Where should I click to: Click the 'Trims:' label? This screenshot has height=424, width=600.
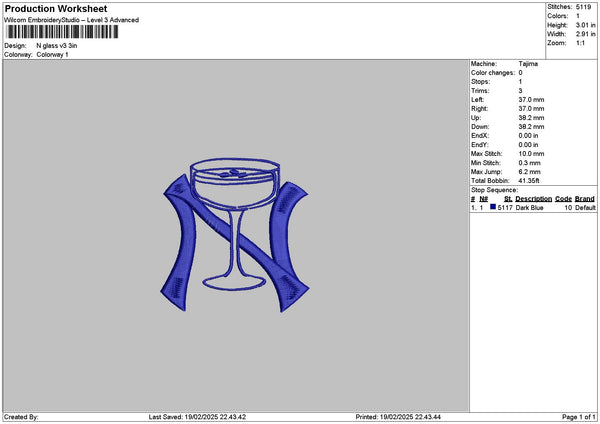(x=480, y=91)
